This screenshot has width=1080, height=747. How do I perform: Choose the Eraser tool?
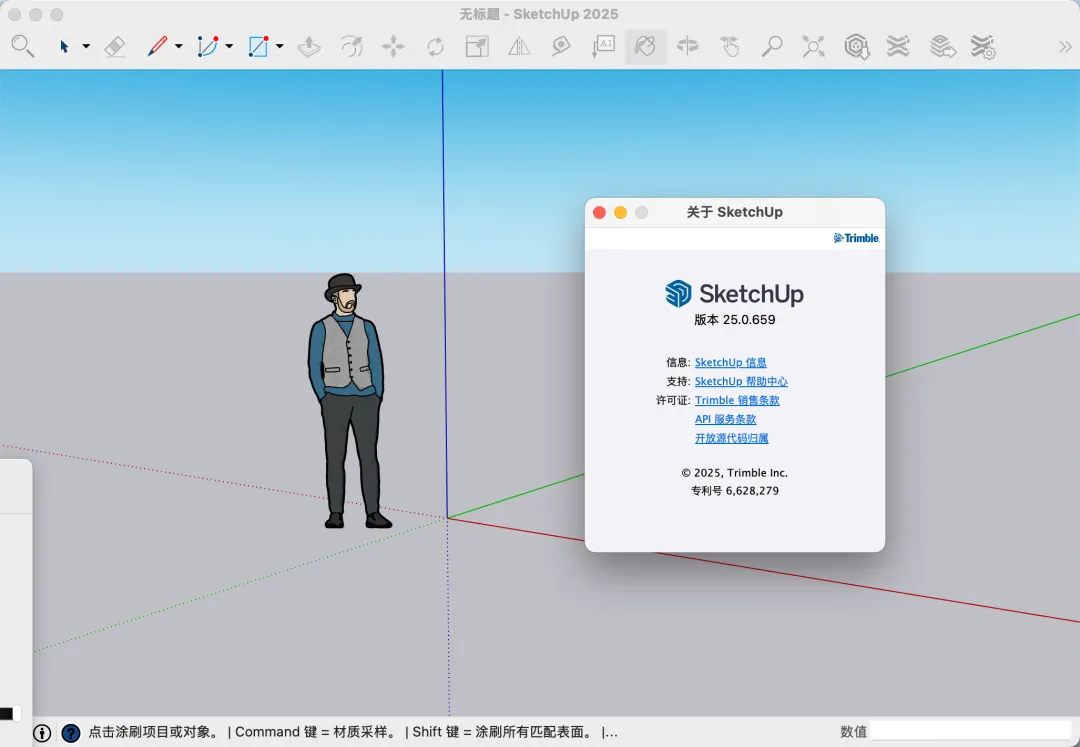[x=114, y=47]
